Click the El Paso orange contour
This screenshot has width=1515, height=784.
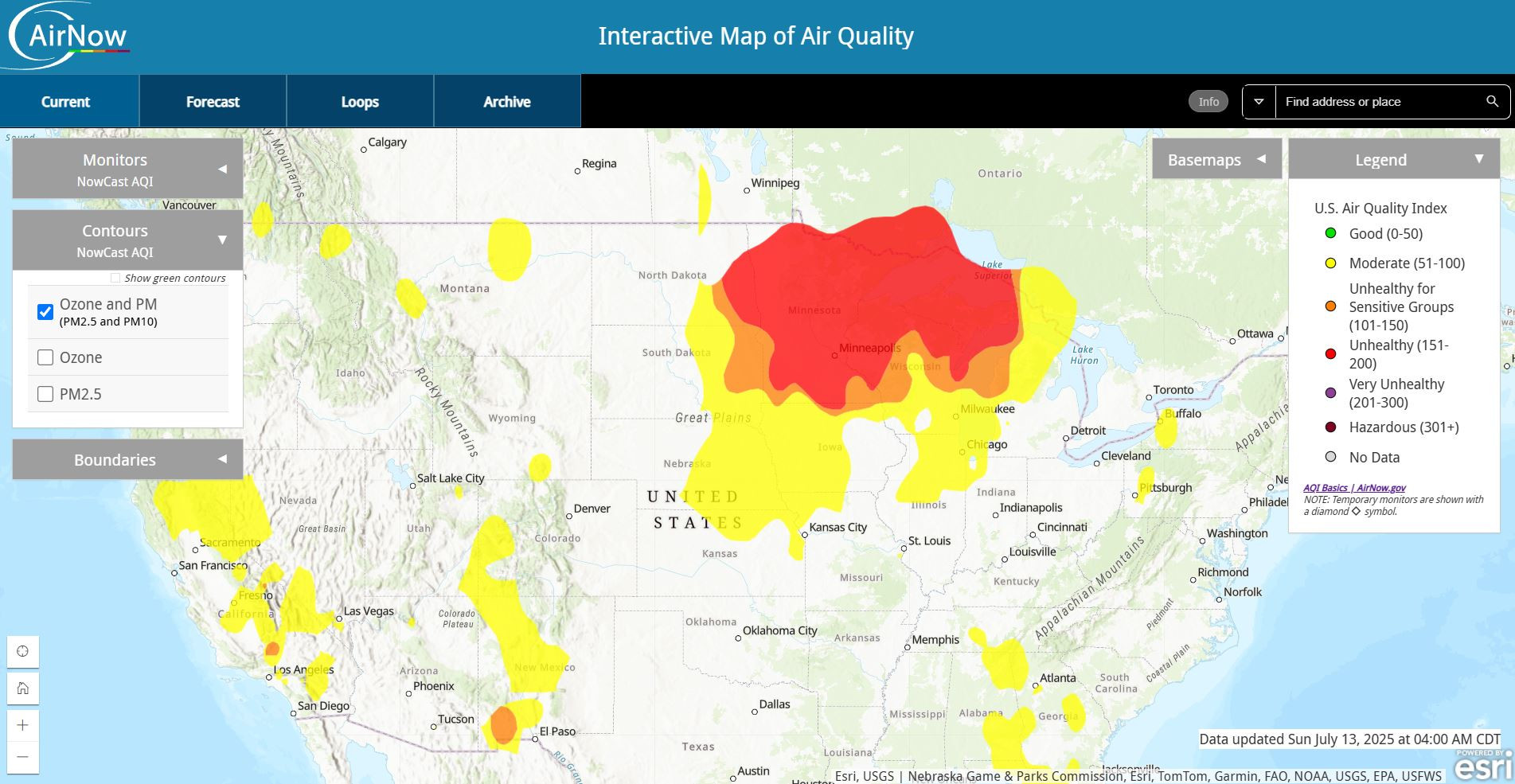coord(503,724)
